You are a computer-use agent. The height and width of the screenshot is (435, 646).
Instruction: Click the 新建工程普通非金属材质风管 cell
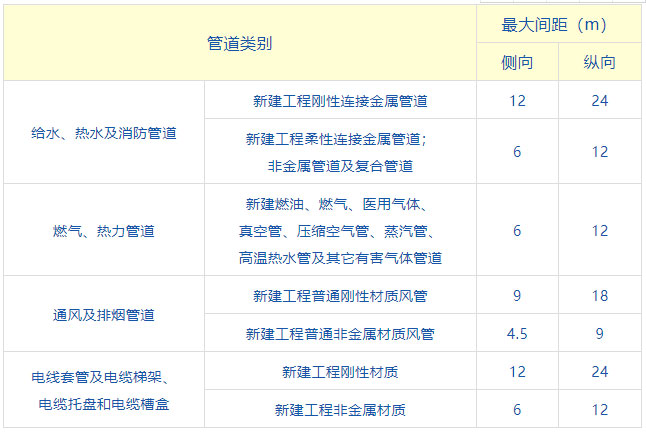340,333
